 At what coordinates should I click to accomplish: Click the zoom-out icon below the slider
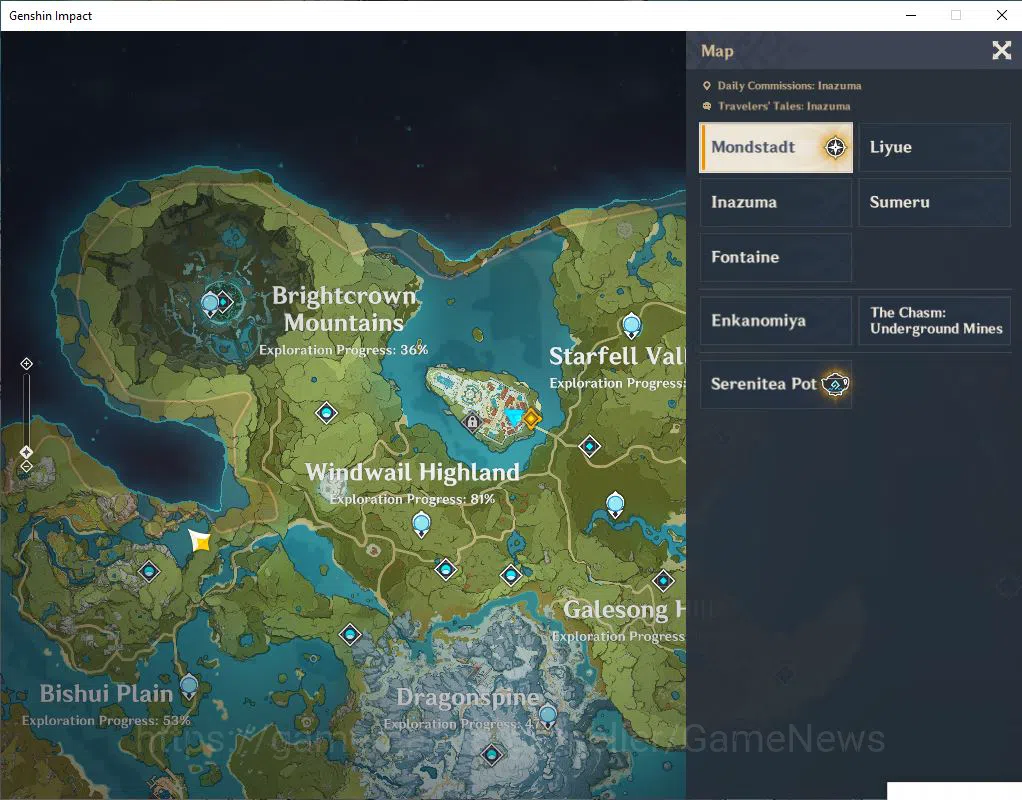coord(26,466)
